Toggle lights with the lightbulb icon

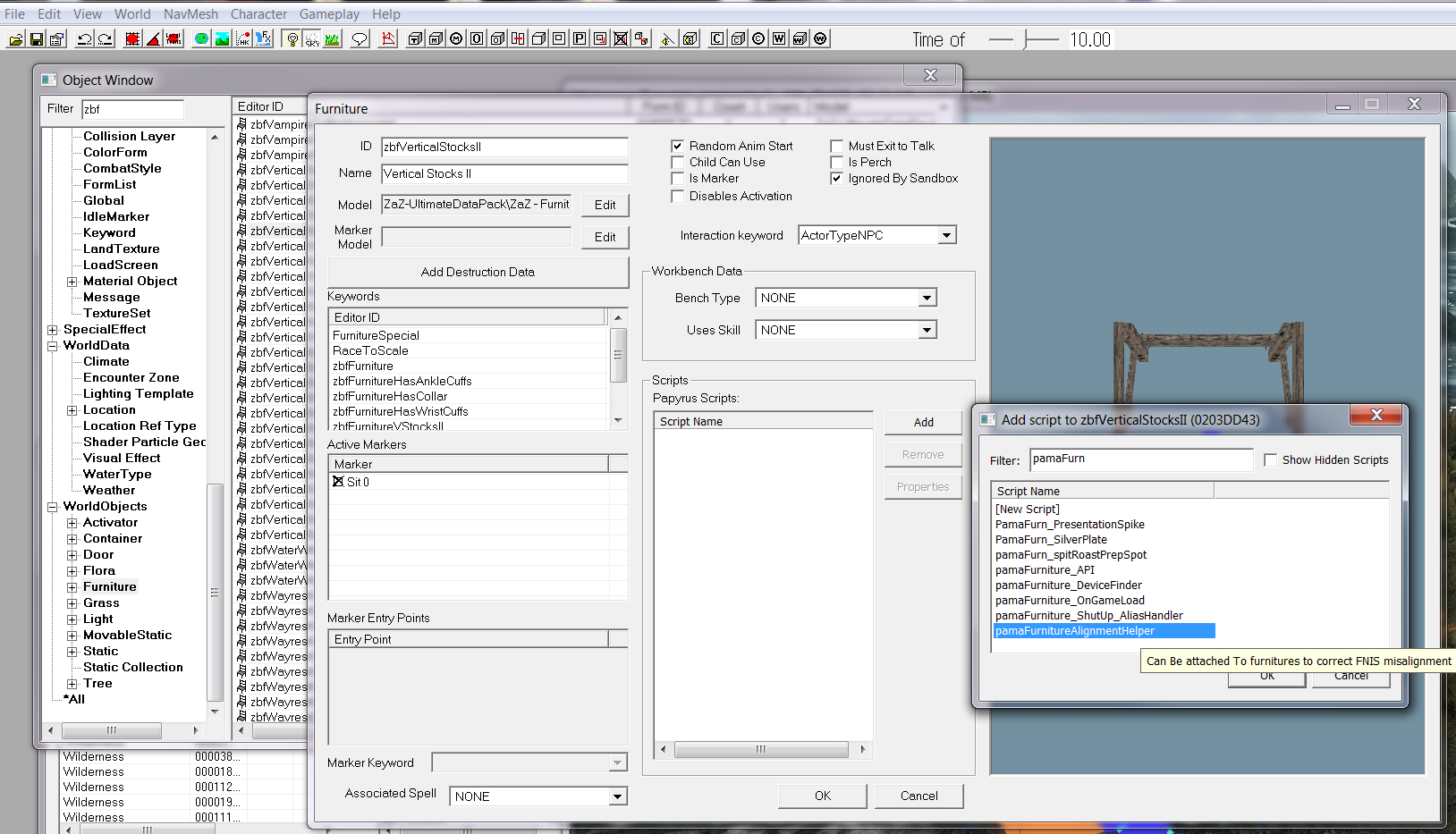pos(291,38)
